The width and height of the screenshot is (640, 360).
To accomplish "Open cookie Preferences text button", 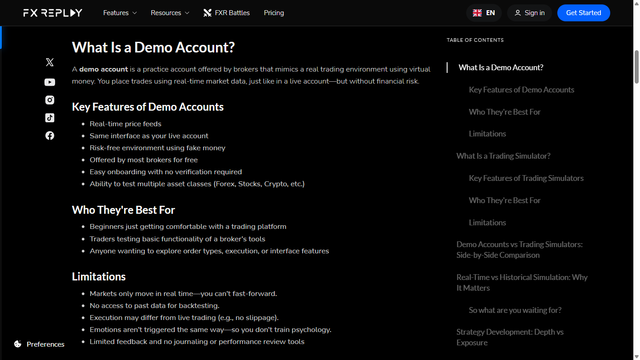I will pos(45,344).
